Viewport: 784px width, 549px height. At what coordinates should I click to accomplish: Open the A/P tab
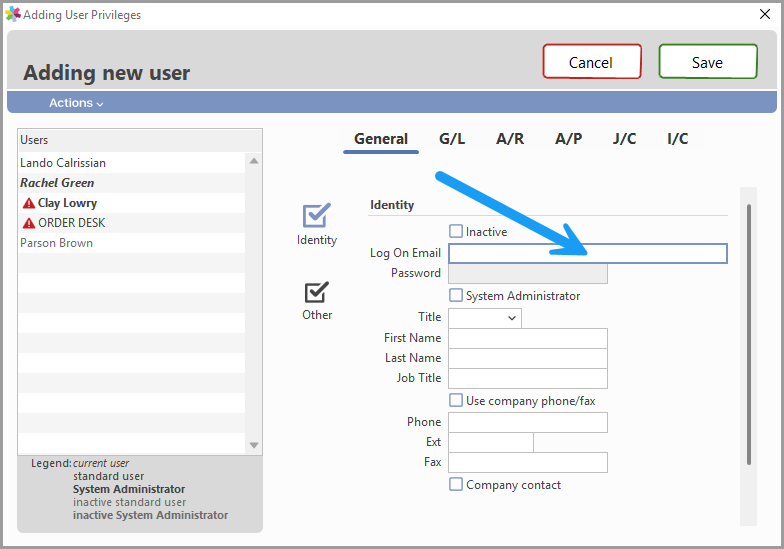point(568,139)
